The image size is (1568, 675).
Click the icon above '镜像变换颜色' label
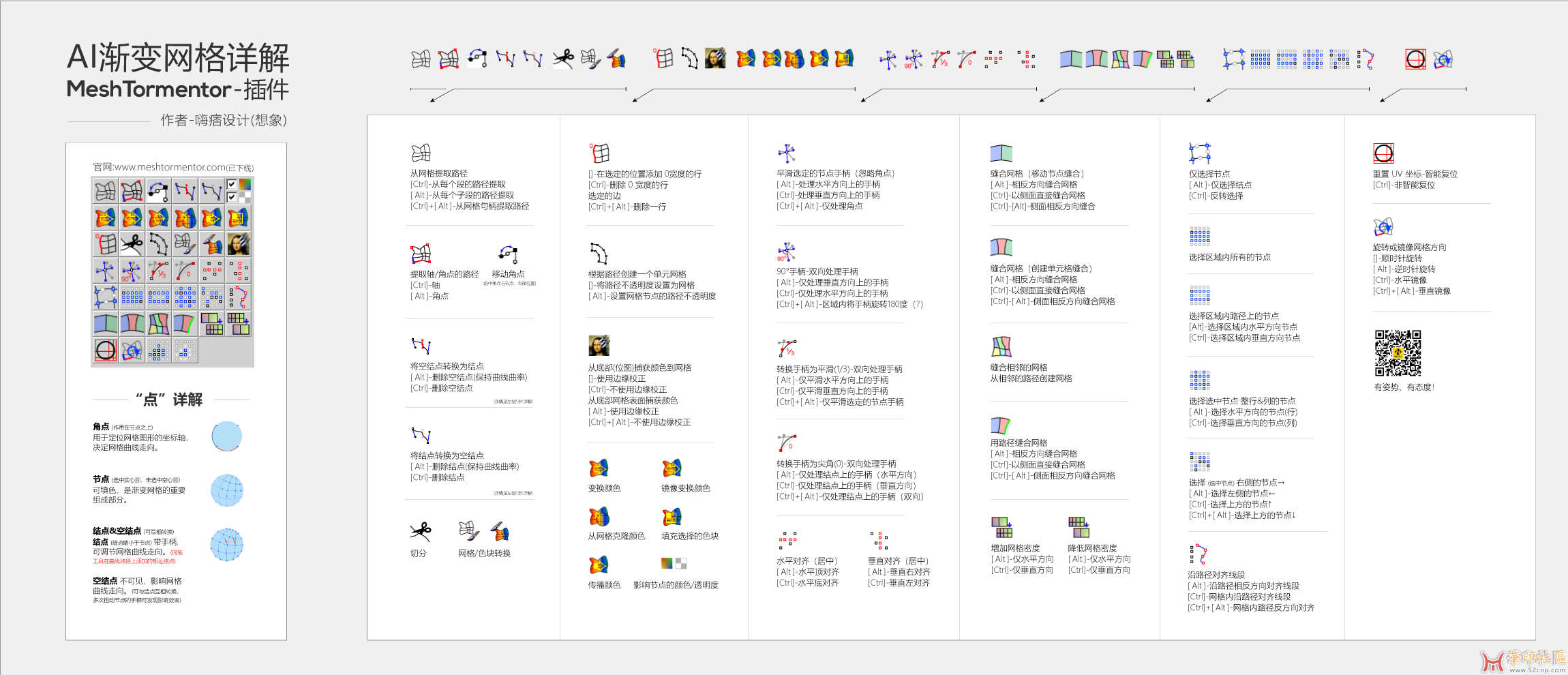[x=672, y=468]
